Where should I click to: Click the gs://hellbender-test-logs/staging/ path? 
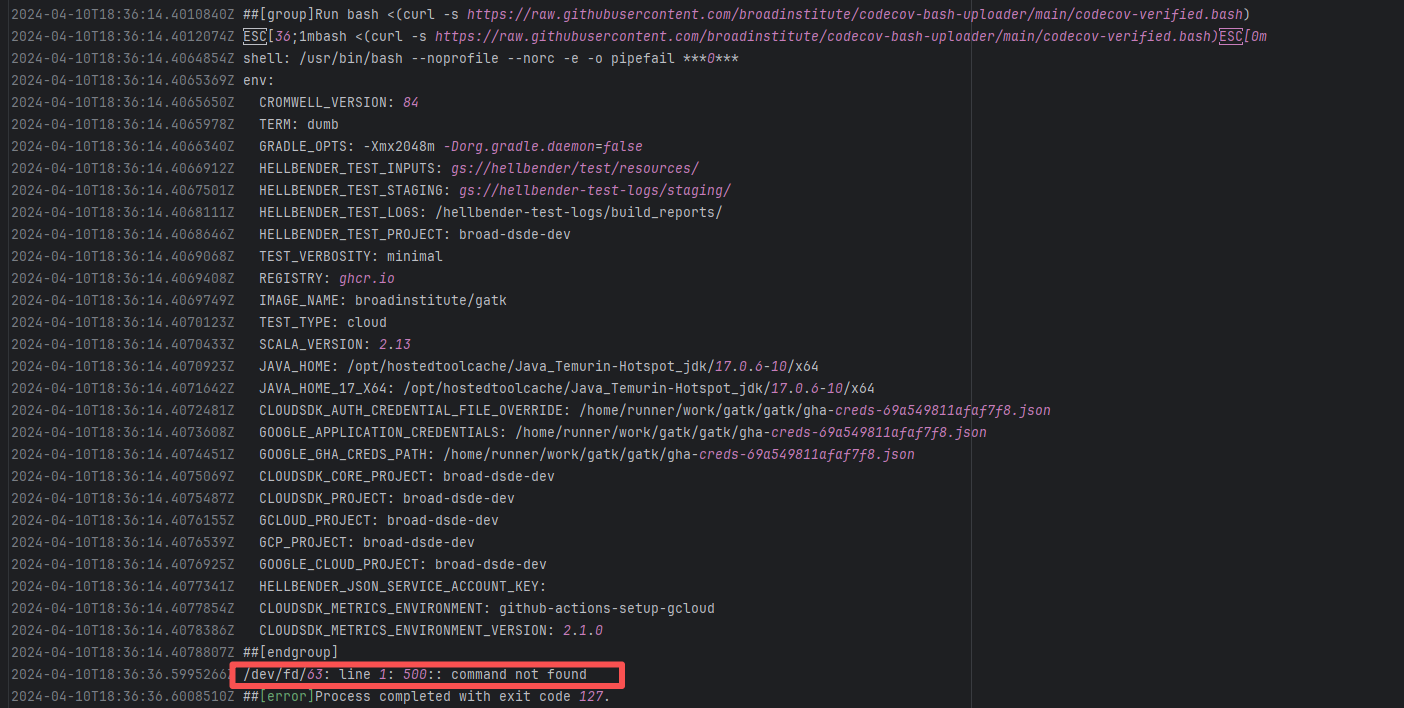pos(594,190)
